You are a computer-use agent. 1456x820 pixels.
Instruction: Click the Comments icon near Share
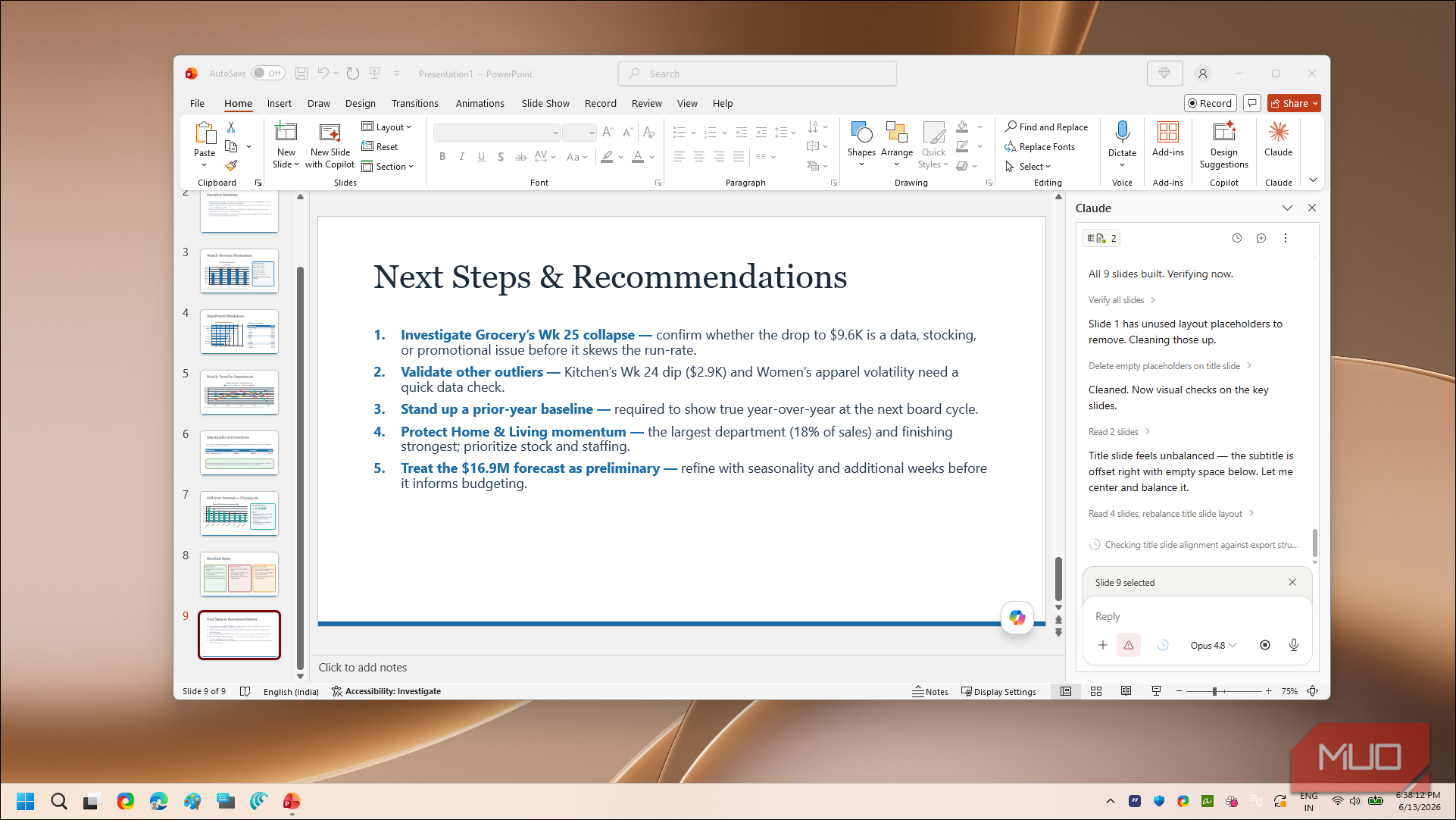1252,103
